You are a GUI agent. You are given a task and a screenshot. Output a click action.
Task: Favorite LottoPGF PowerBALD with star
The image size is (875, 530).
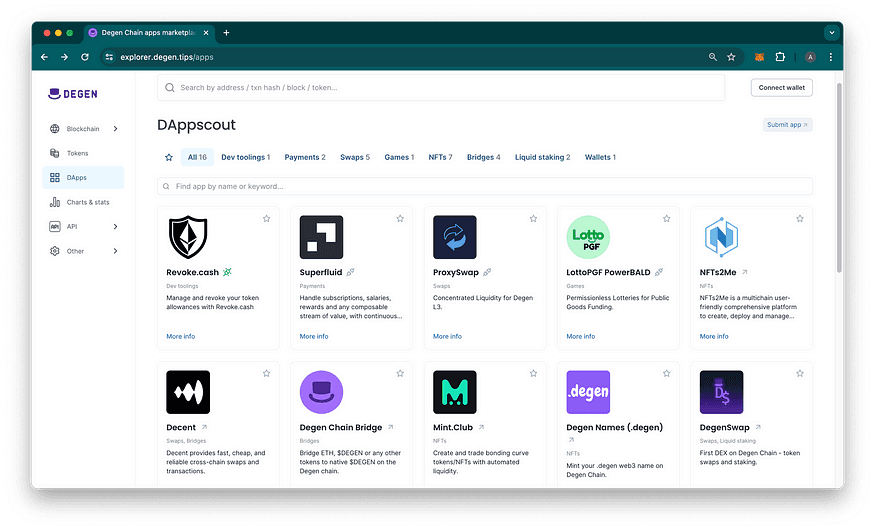666,219
